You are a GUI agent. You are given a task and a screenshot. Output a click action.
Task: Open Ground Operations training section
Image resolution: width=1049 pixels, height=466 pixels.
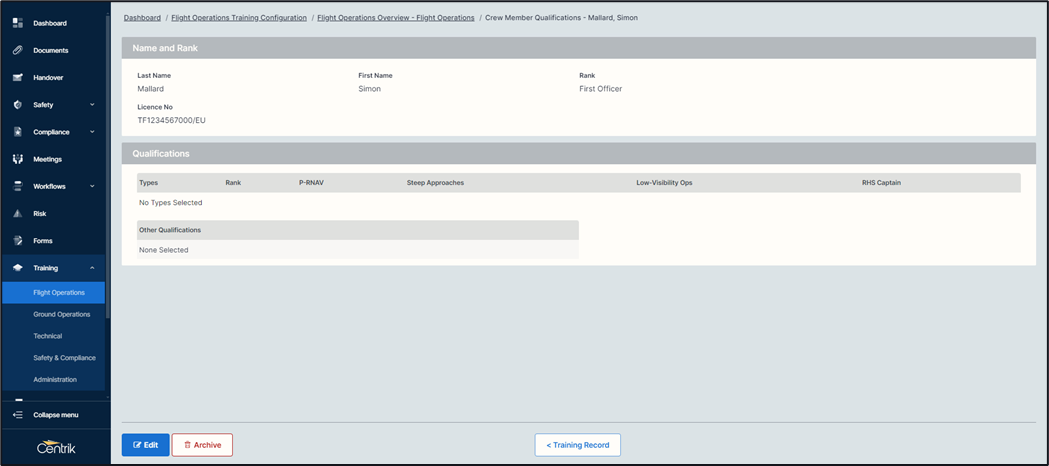(x=61, y=314)
